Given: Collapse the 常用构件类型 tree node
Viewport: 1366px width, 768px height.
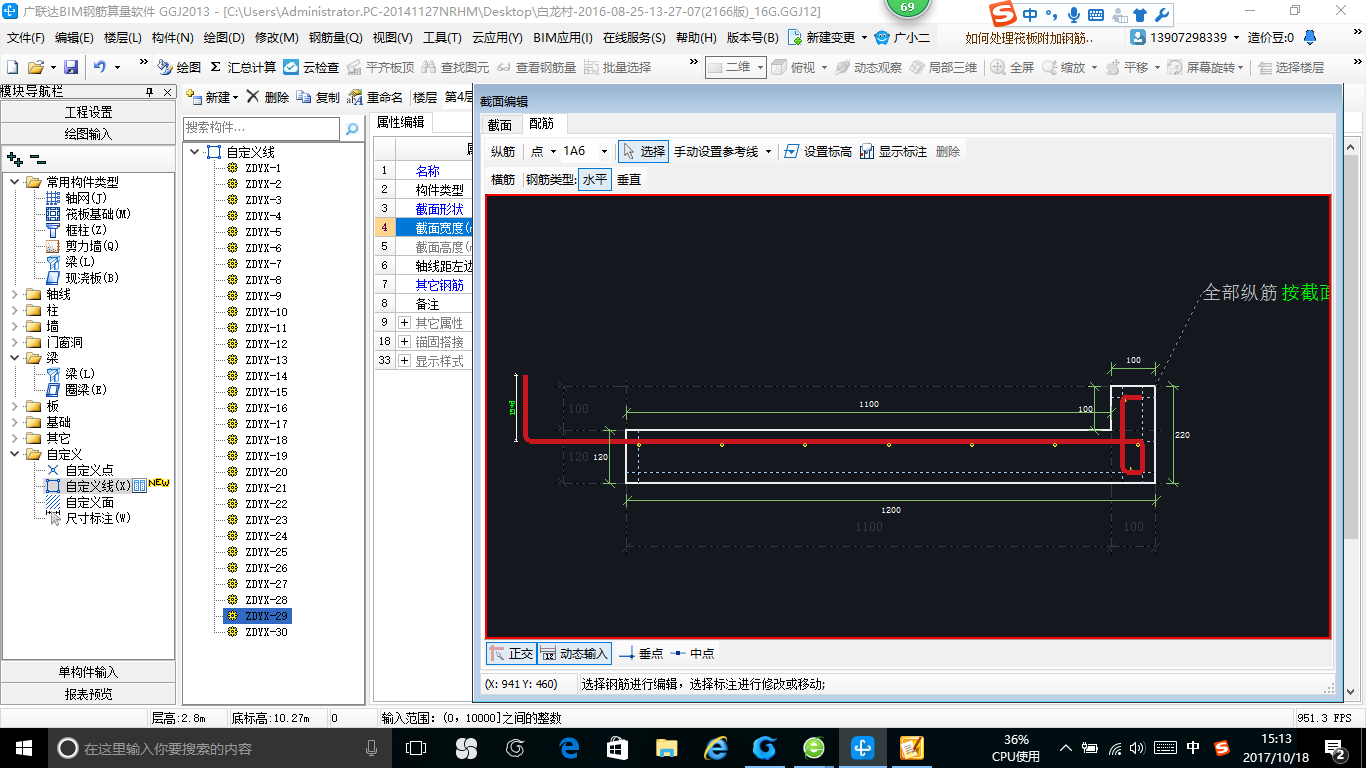Looking at the screenshot, I should (x=15, y=182).
